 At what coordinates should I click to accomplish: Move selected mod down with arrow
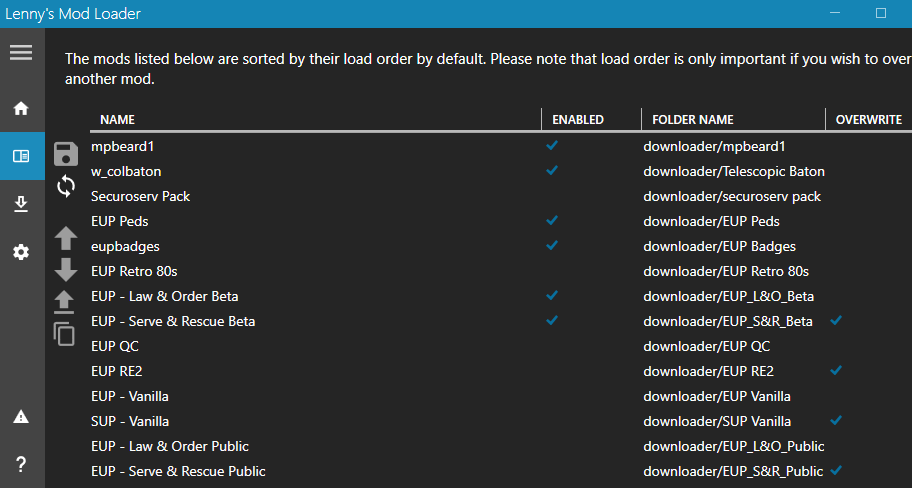click(x=66, y=269)
